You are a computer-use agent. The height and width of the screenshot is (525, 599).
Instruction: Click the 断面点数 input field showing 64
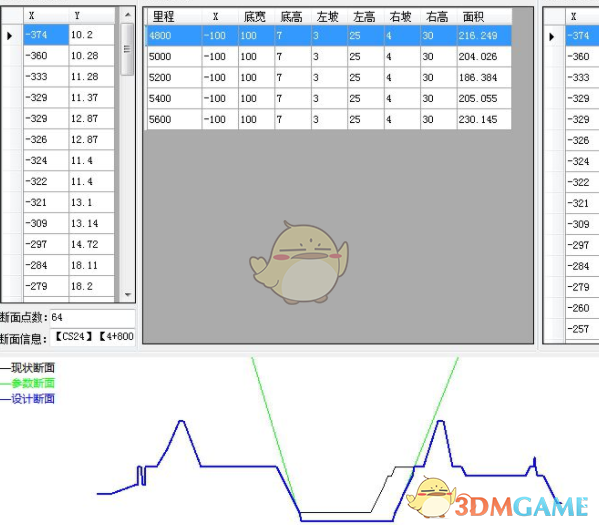coord(92,318)
